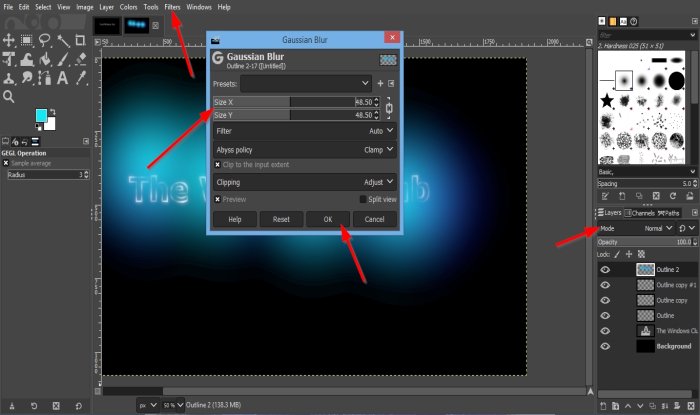Hide the Outline 2 layer
This screenshot has width=700, height=415.
point(605,270)
